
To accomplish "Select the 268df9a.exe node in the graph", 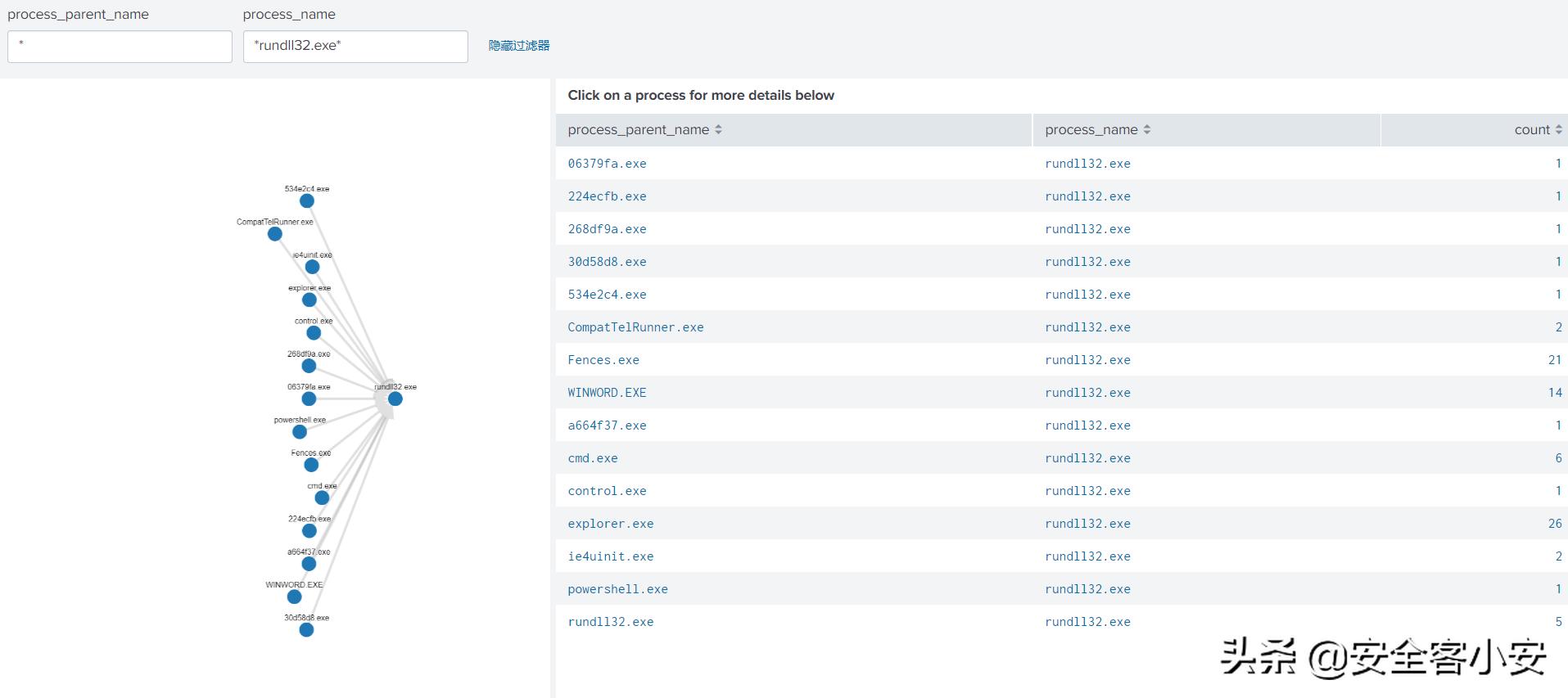I will point(309,366).
